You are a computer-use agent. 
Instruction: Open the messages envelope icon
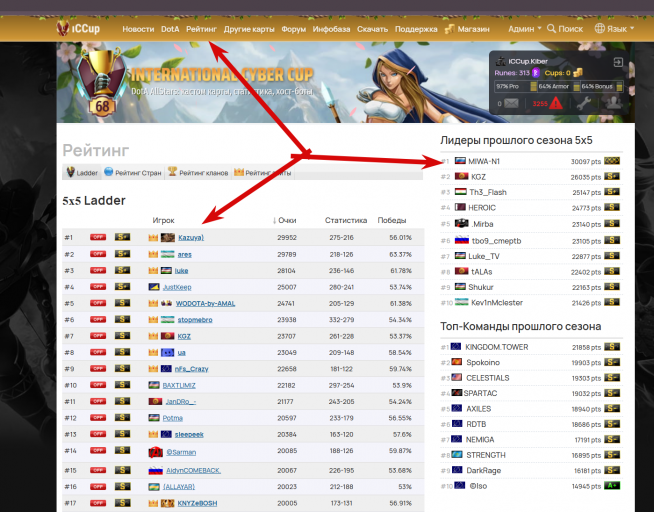point(511,103)
